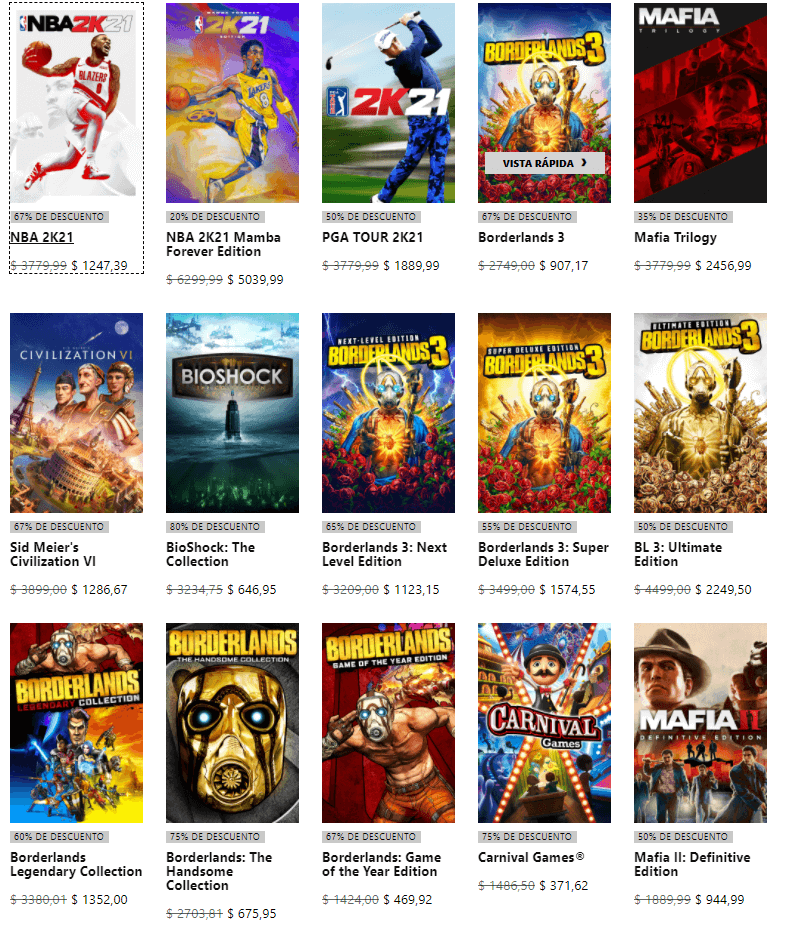Open Borderlands 3: Super Deluxe Edition cover
793x932 pixels.
point(545,413)
